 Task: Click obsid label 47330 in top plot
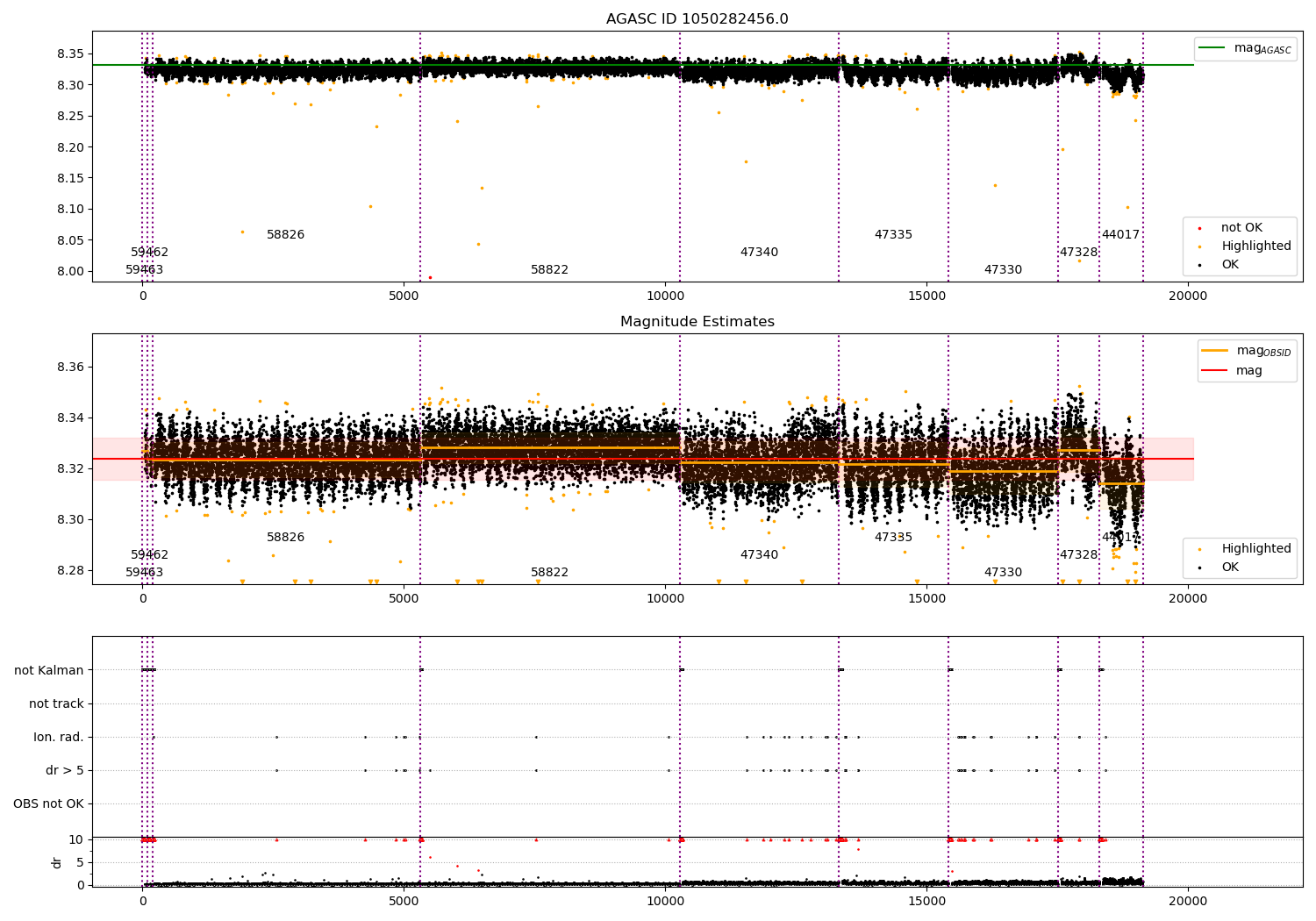[1003, 270]
